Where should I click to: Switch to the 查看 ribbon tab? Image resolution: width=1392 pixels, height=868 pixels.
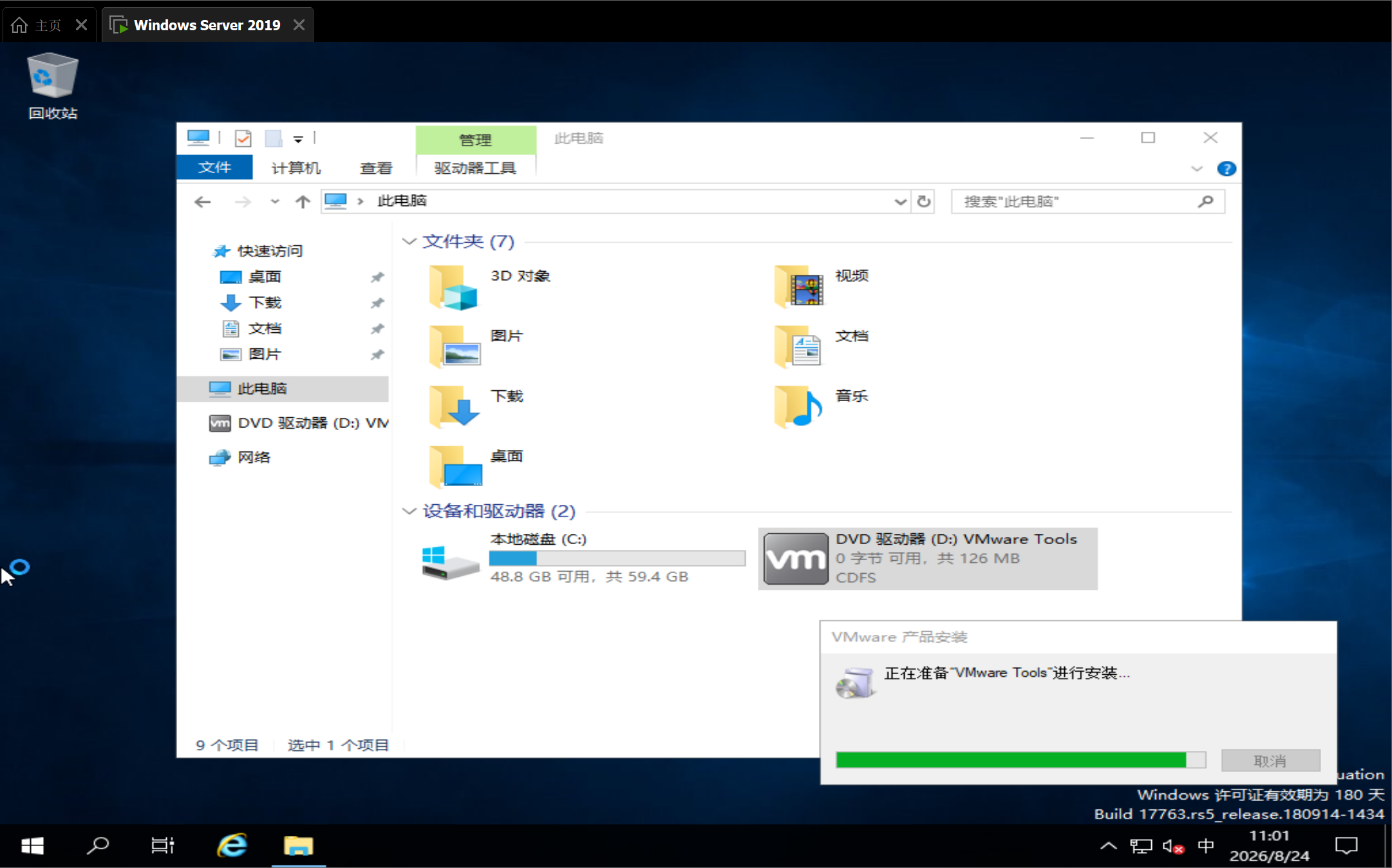[x=376, y=168]
